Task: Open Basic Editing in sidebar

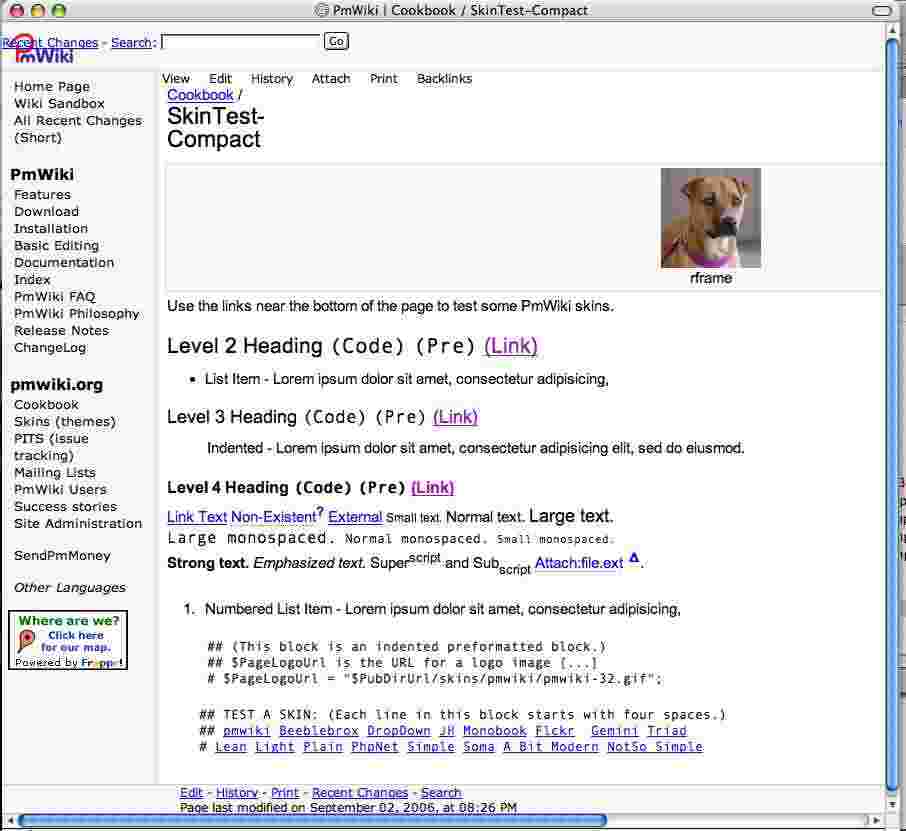Action: point(57,246)
